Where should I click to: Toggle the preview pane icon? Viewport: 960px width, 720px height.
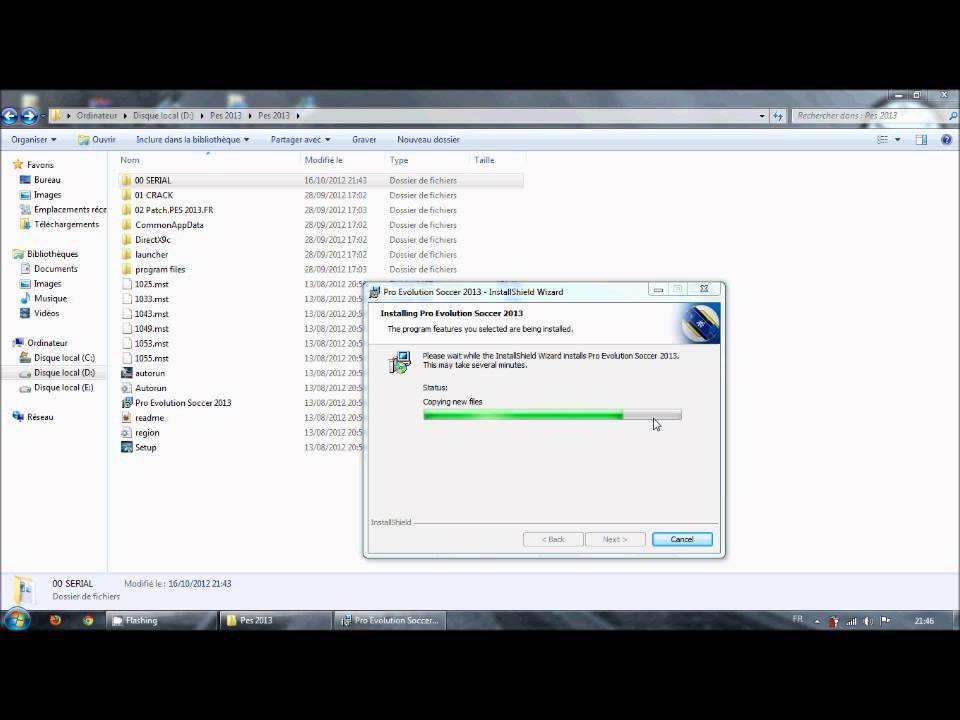click(921, 140)
